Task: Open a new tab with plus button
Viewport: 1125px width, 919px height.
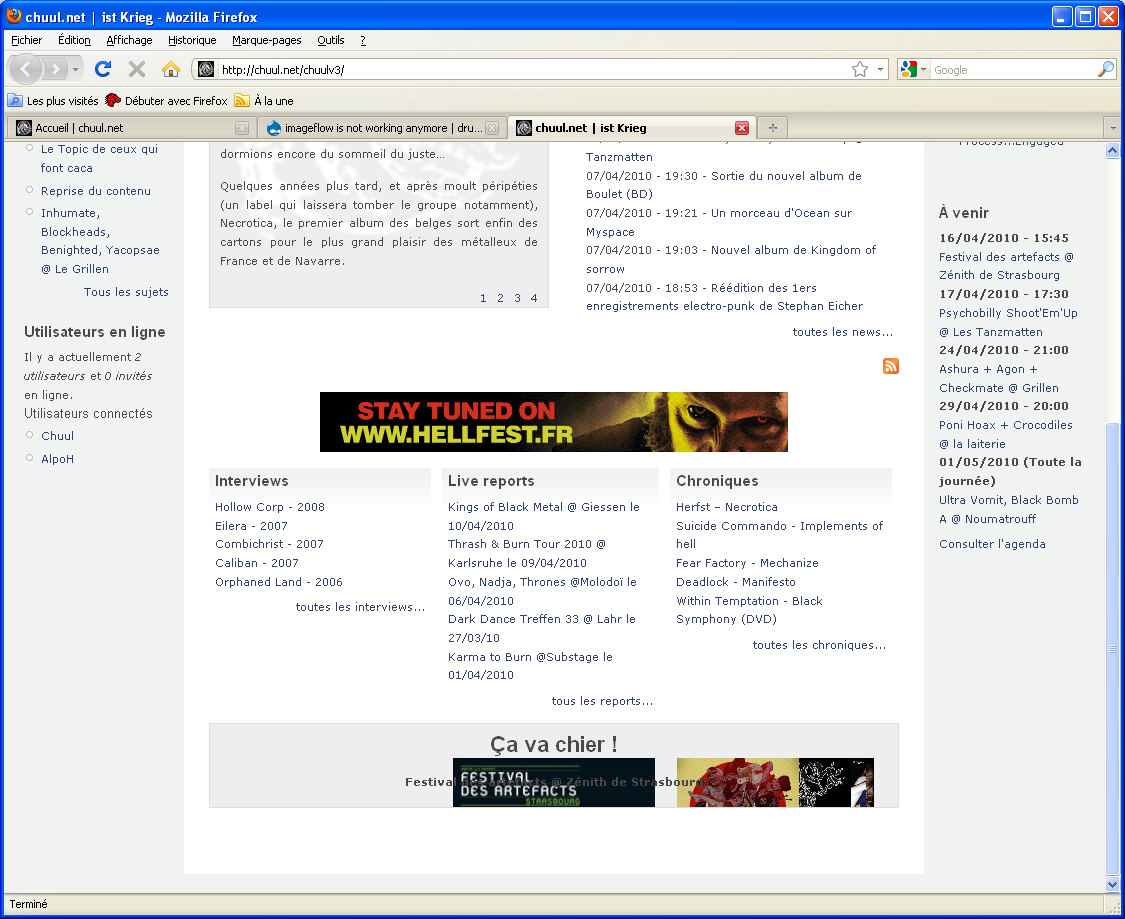Action: click(773, 128)
